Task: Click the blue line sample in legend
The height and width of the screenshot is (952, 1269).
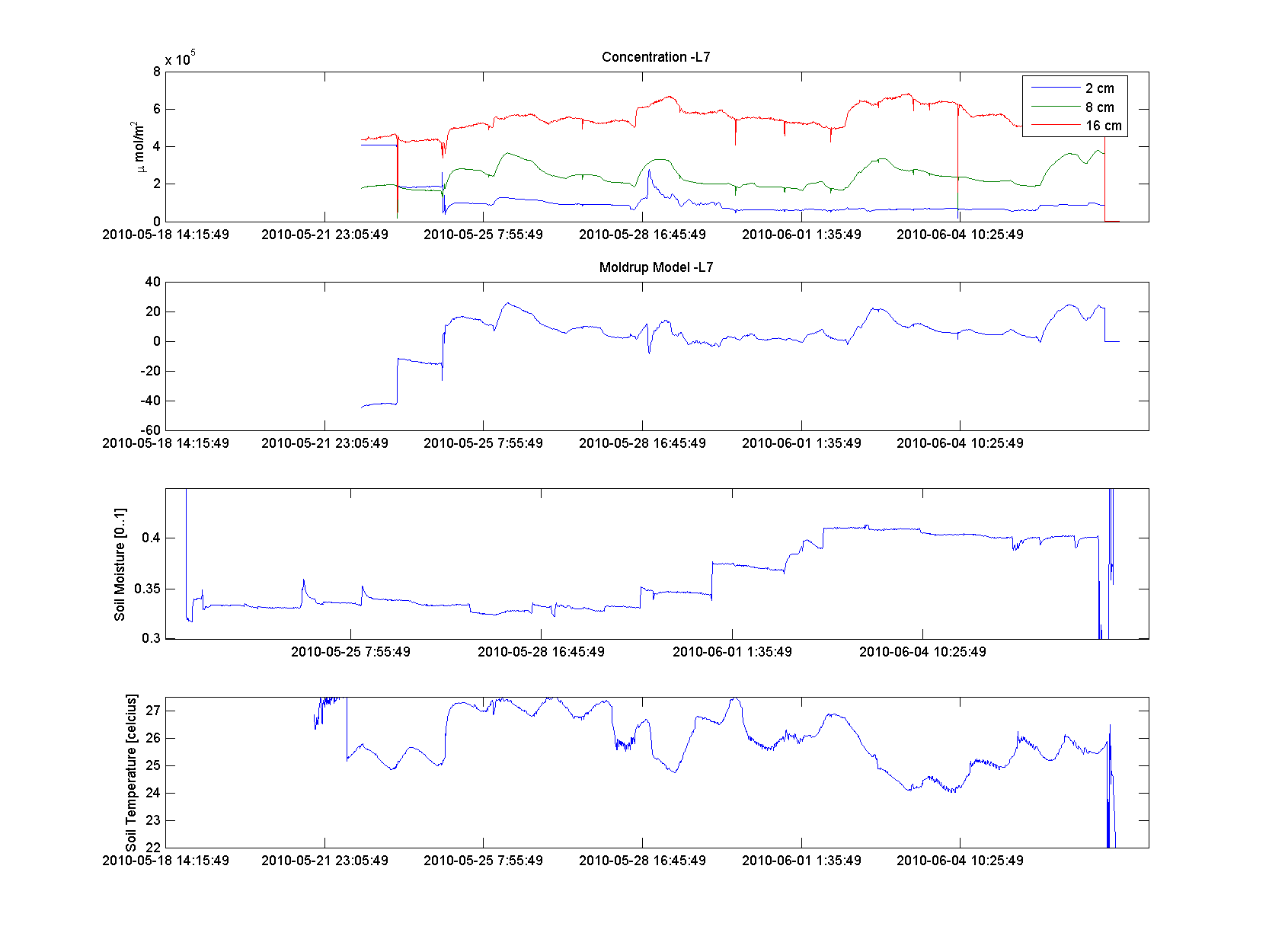Action: coord(1056,88)
